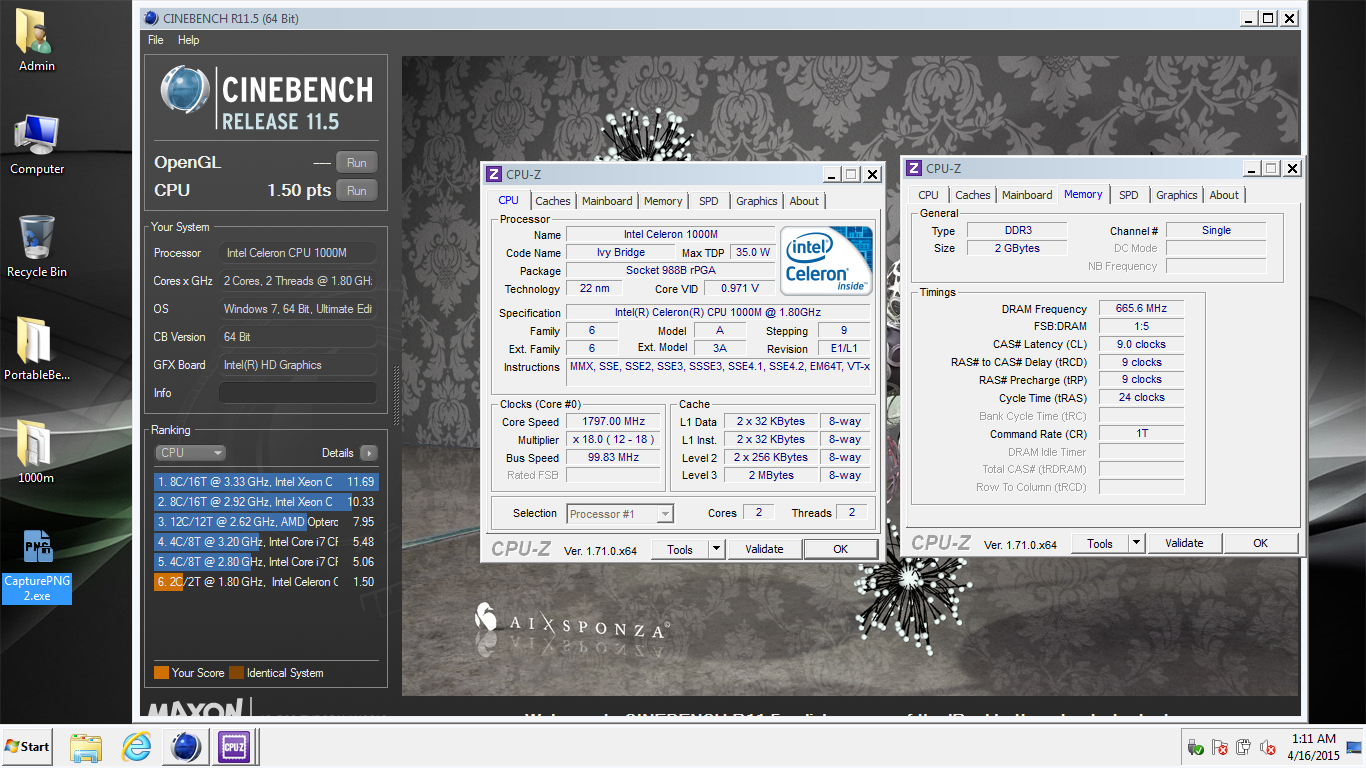Viewport: 1366px width, 768px height.
Task: Select the 8C/16T @ 3.33 GHz Xeon ranking row
Action: coord(266,482)
